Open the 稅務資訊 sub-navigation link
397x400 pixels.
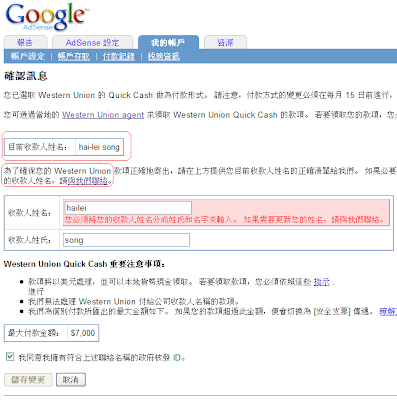point(164,56)
